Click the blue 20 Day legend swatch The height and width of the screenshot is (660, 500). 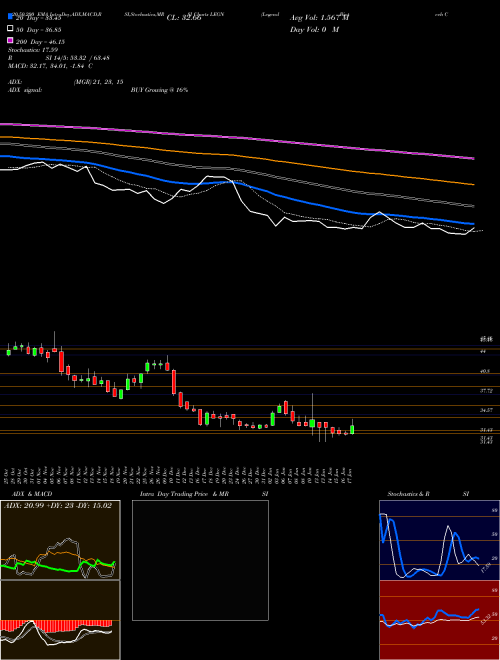(x=10, y=16)
